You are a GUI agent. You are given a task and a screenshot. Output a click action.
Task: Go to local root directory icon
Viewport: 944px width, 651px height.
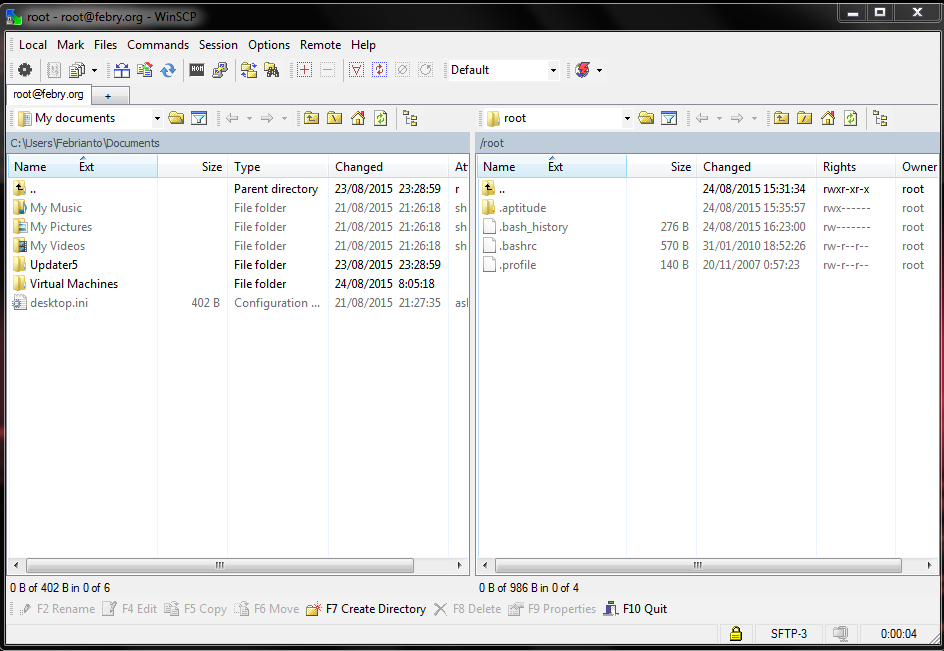click(x=334, y=118)
